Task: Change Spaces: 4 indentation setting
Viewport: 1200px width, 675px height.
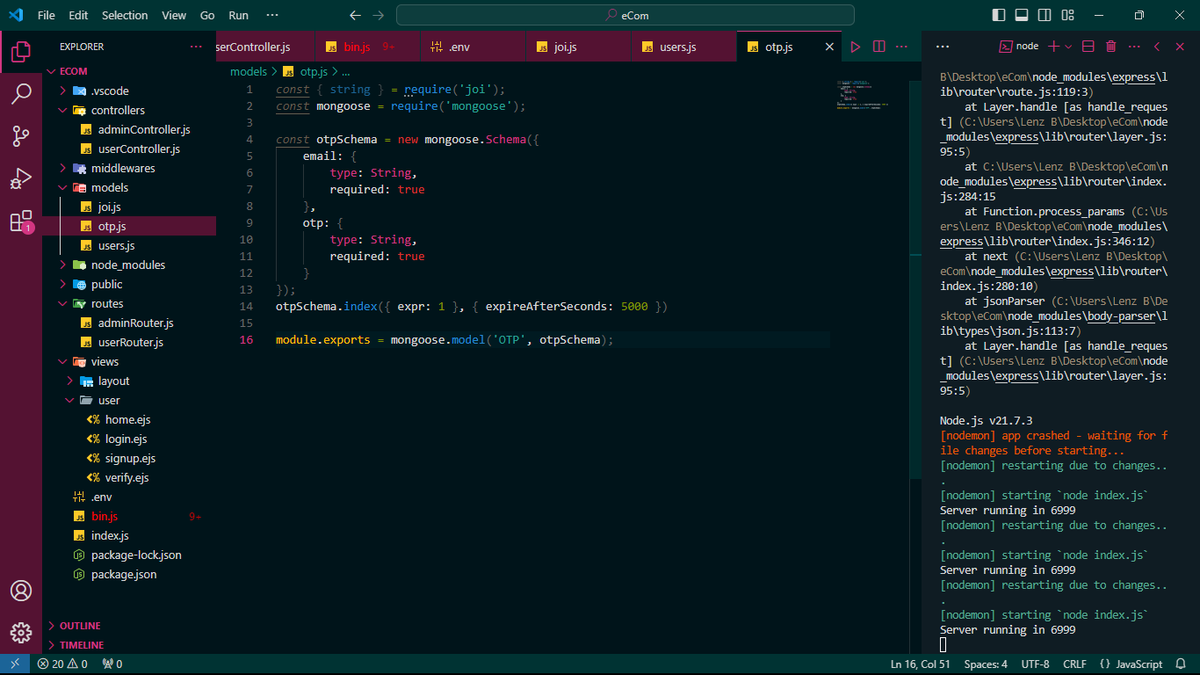Action: (x=985, y=664)
